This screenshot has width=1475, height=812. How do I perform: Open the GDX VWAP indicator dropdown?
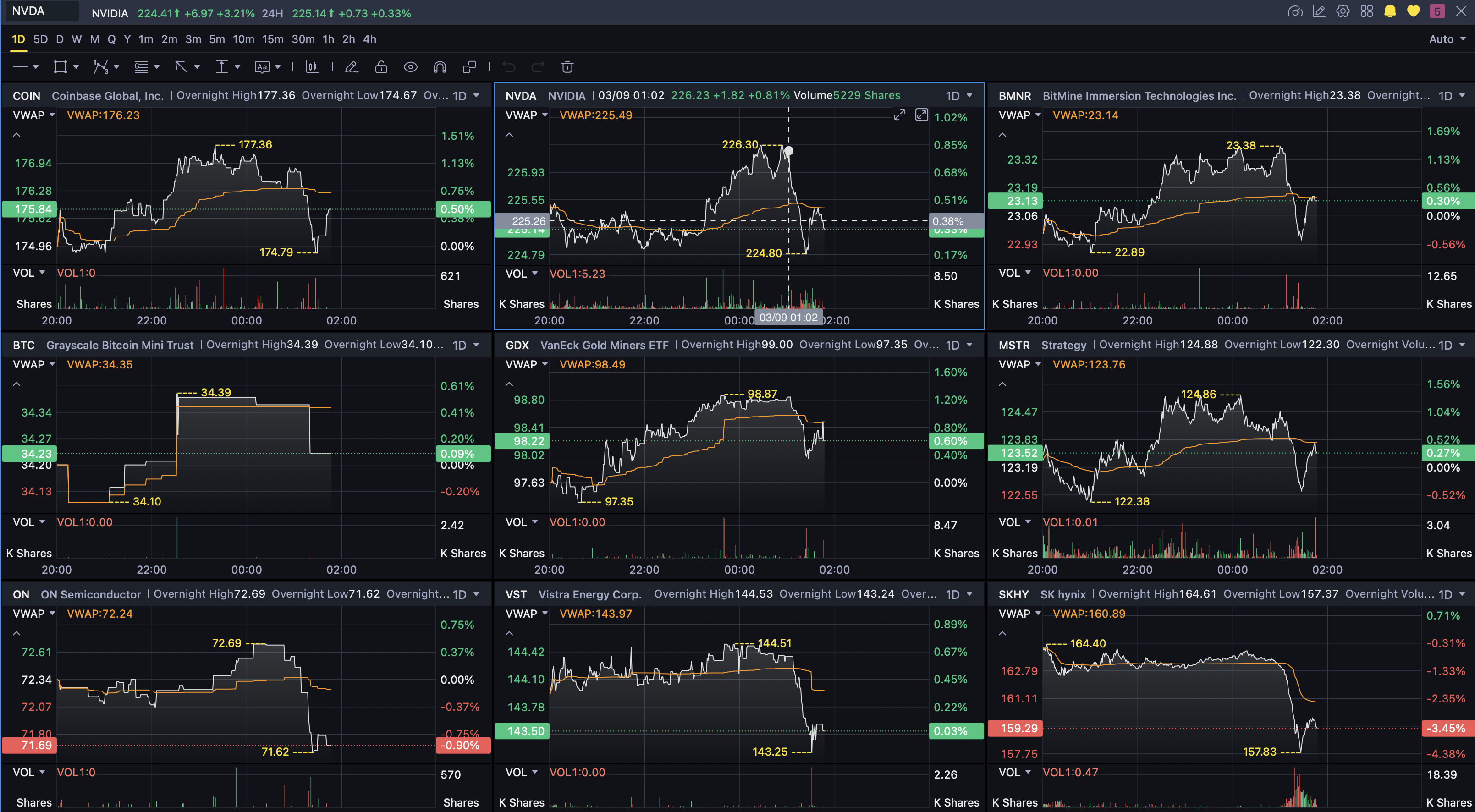tap(527, 364)
